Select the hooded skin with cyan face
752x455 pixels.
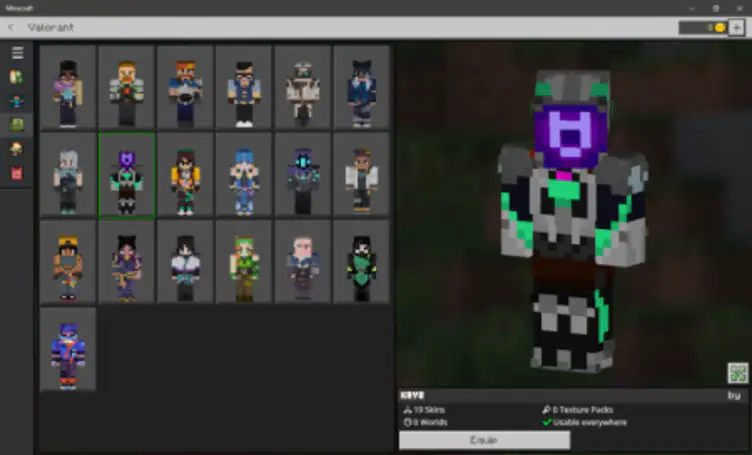(303, 175)
